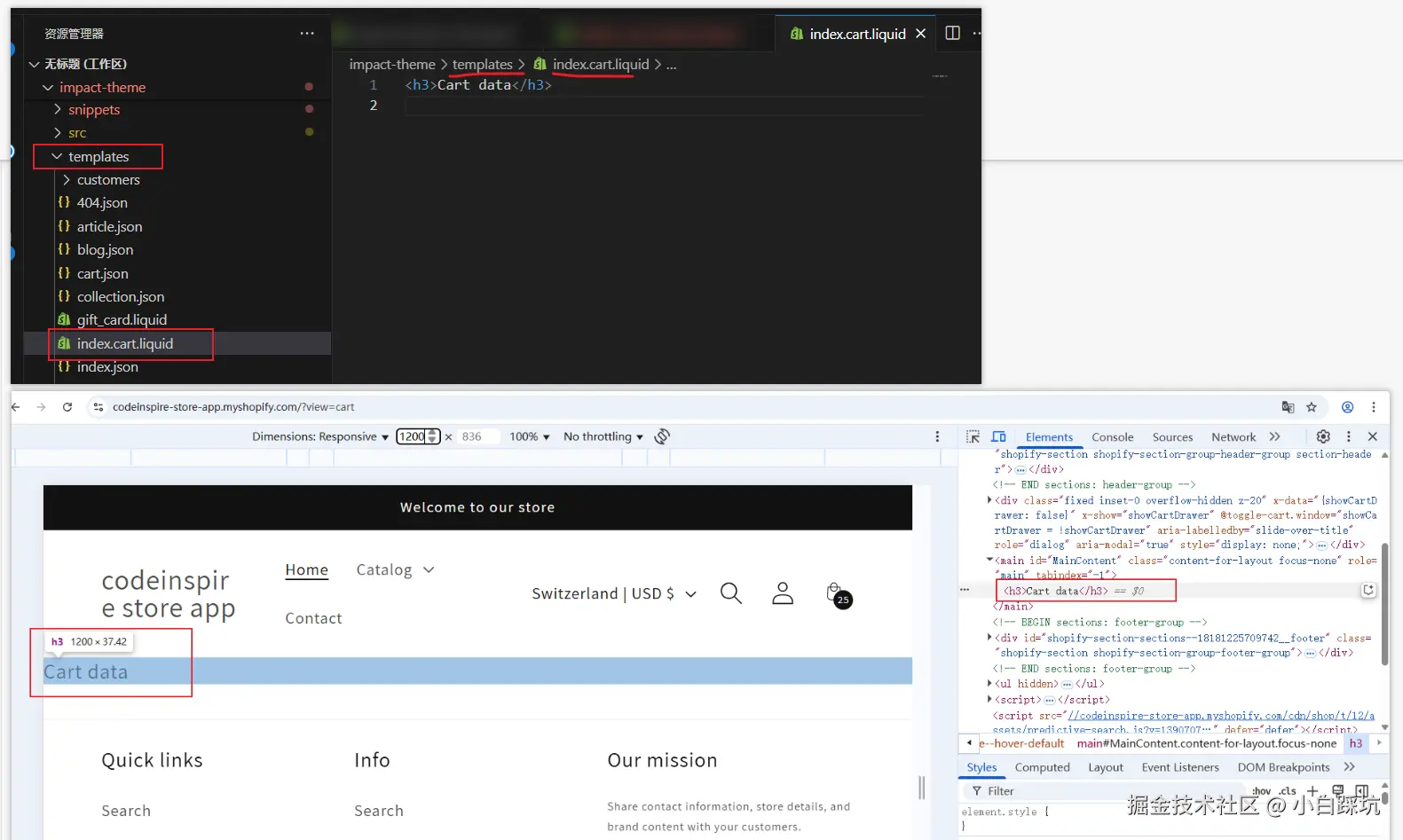Collapse the templates folder
Viewport: 1403px width, 840px height.
[x=57, y=156]
